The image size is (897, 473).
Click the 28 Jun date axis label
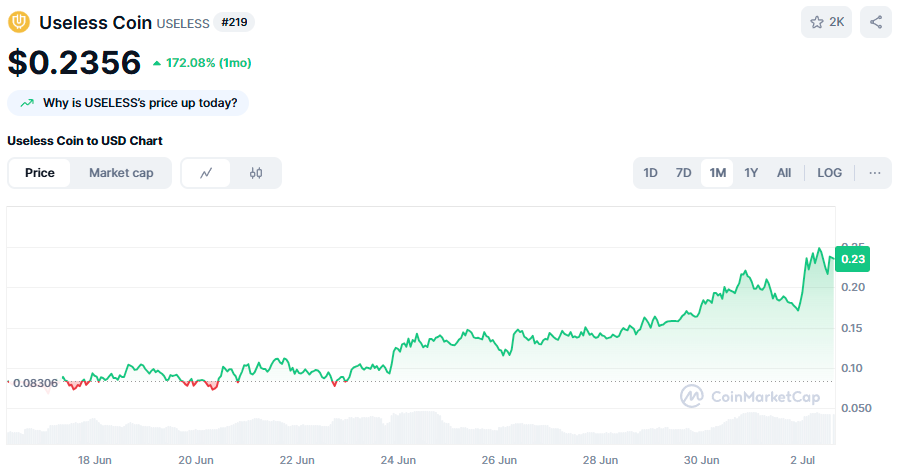[x=600, y=460]
